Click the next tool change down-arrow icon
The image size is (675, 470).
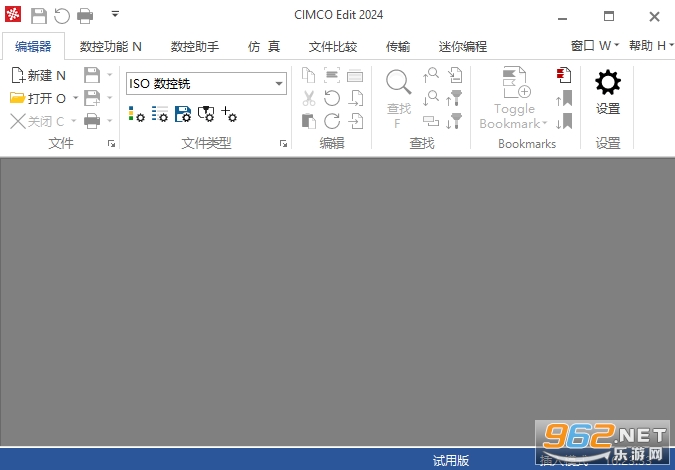454,121
